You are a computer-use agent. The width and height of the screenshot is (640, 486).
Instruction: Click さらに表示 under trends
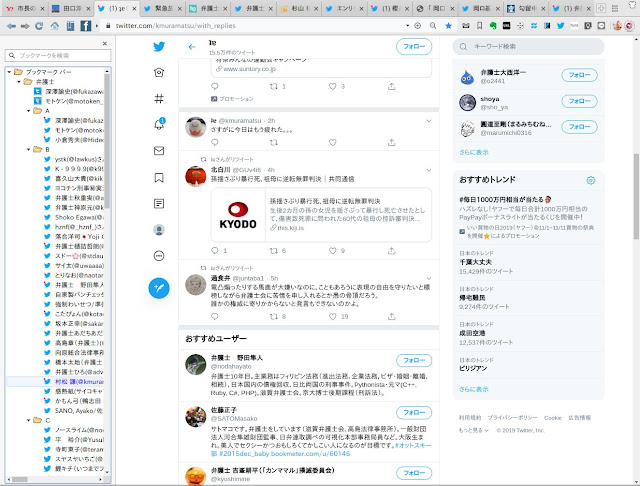[473, 389]
